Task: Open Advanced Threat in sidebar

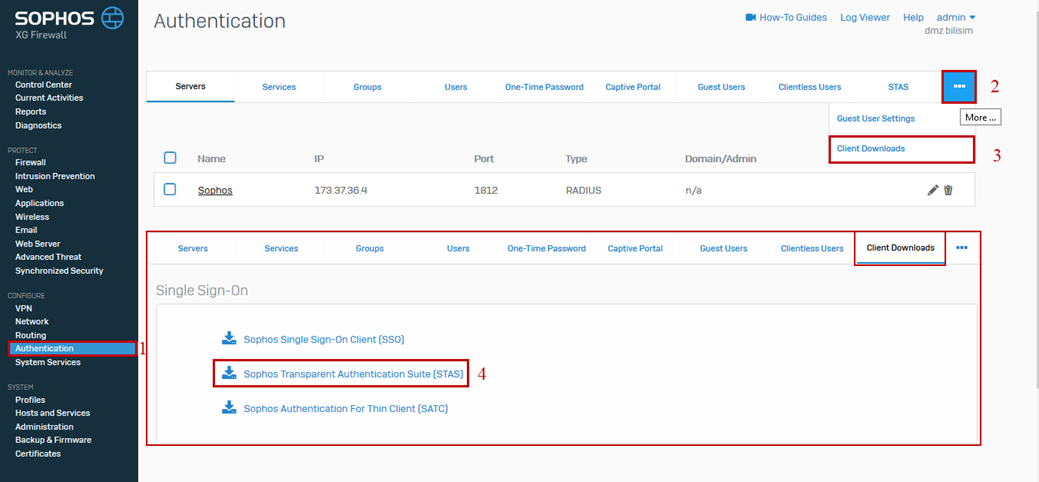Action: [x=48, y=257]
